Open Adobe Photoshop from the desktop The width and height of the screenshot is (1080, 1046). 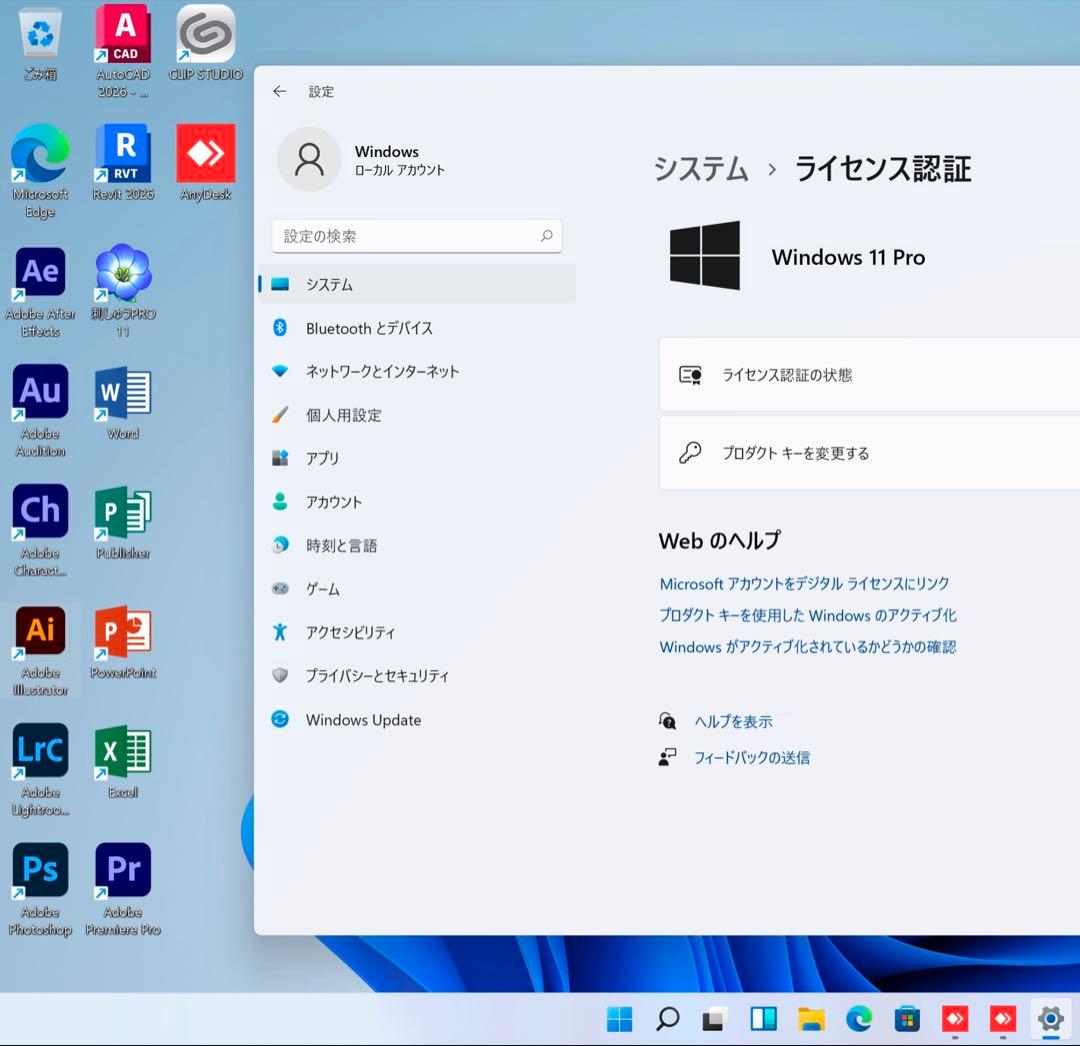[39, 870]
